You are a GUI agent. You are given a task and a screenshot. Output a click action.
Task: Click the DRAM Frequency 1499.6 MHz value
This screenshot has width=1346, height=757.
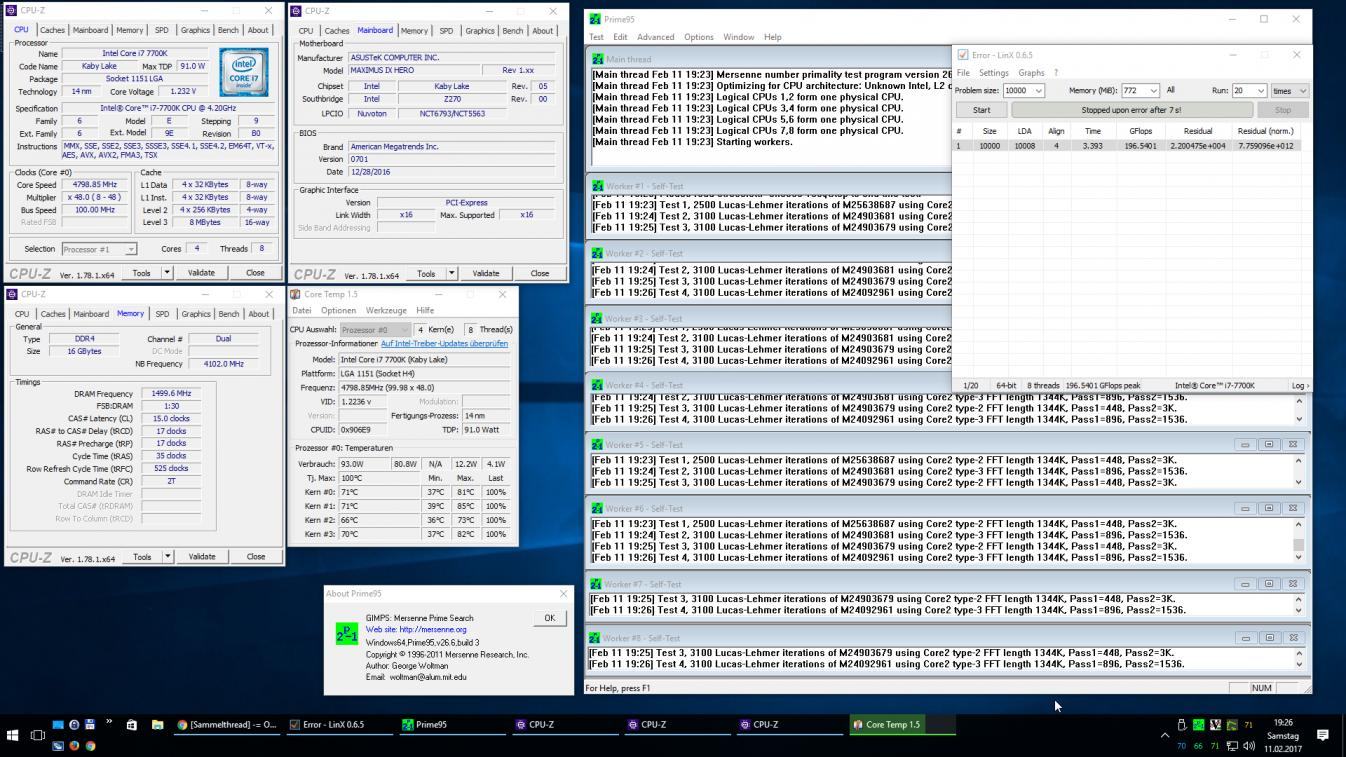coord(172,394)
